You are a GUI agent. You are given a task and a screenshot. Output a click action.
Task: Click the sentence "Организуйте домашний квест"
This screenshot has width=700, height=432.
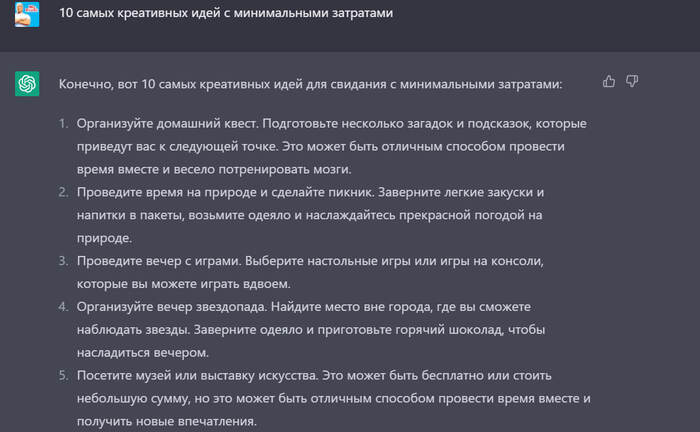click(x=167, y=123)
